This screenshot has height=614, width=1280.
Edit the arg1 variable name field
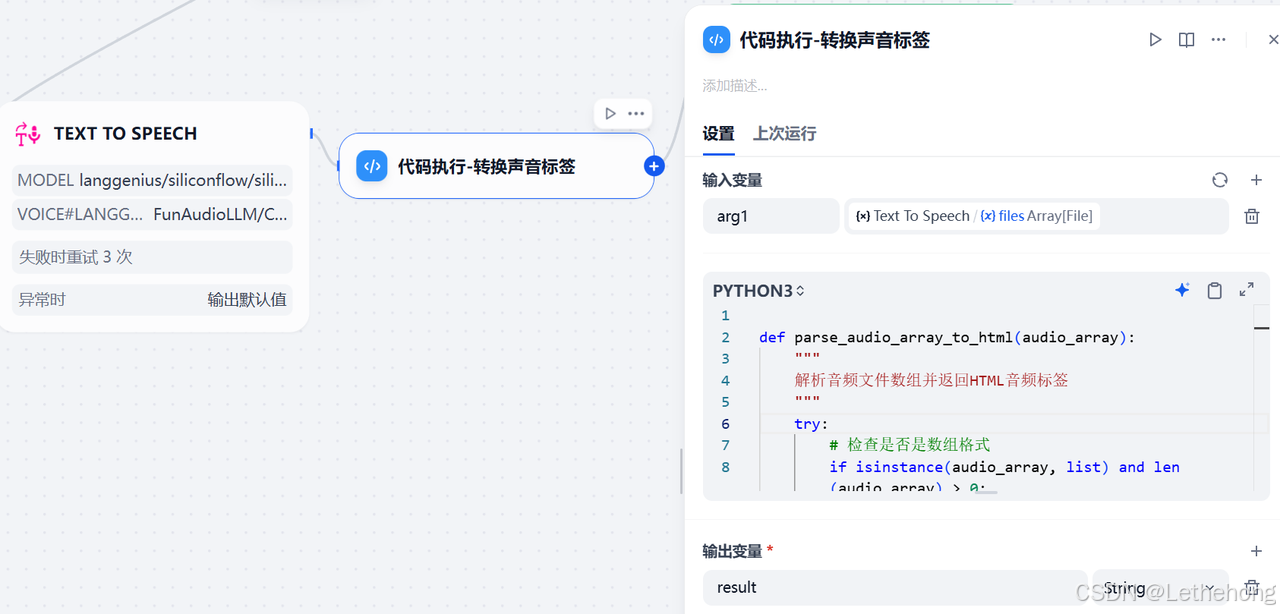771,216
